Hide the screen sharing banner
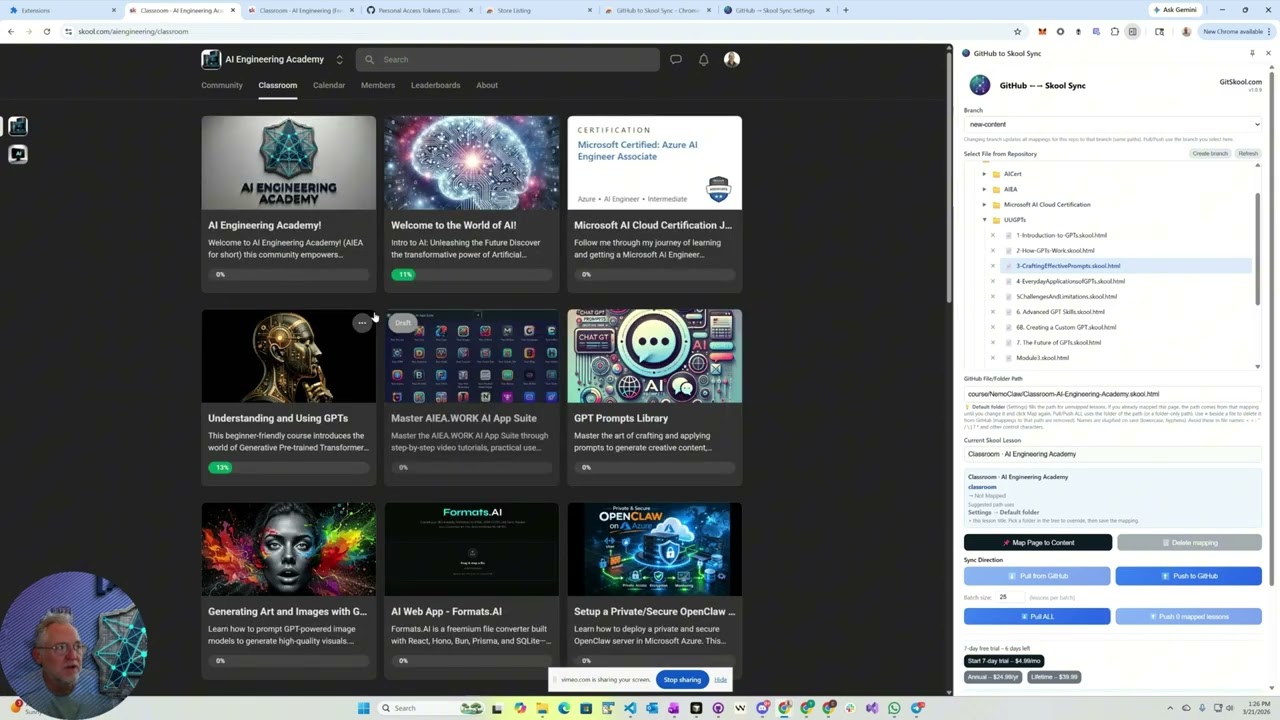 720,680
